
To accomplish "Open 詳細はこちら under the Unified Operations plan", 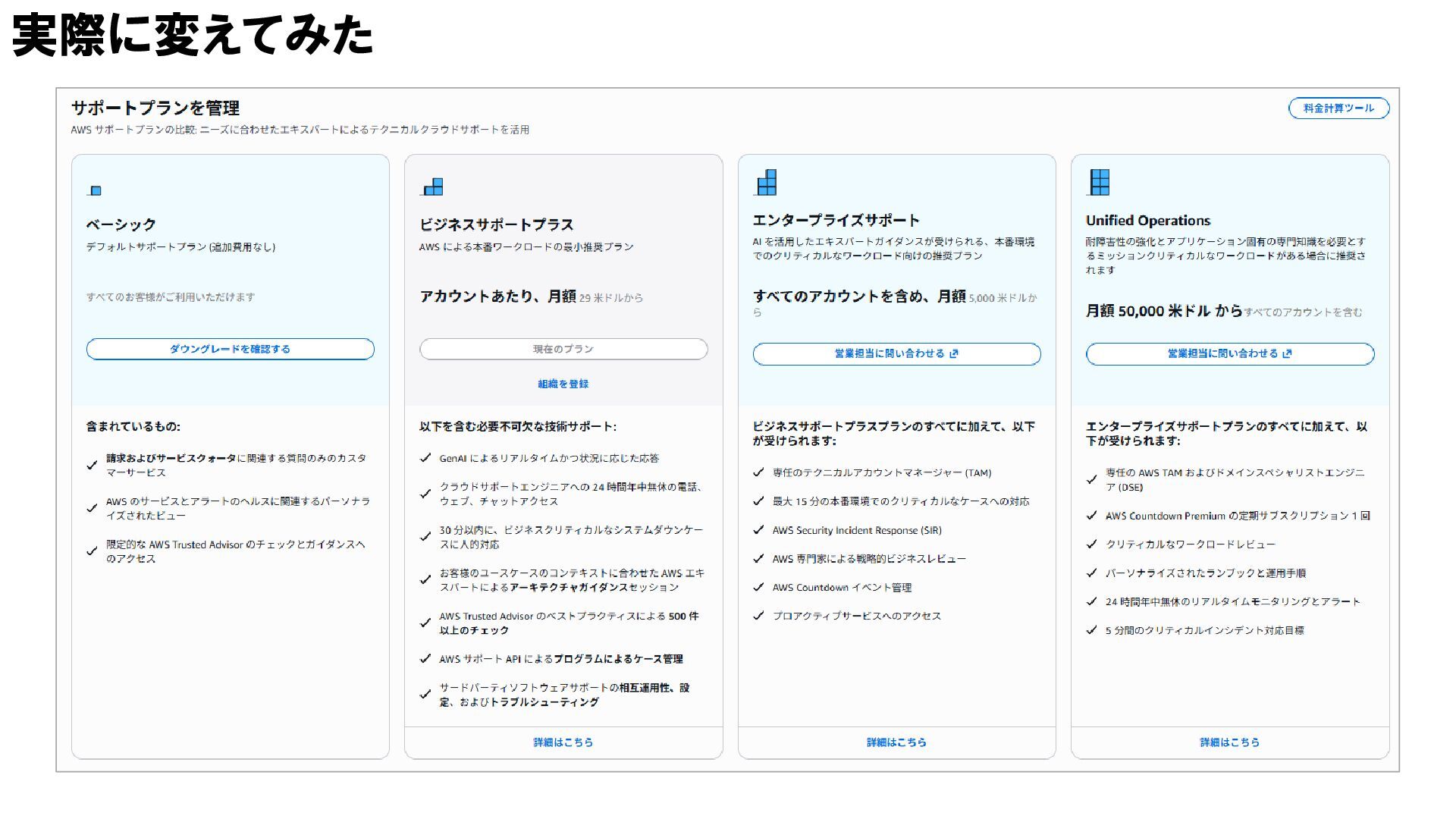I will tap(1229, 742).
